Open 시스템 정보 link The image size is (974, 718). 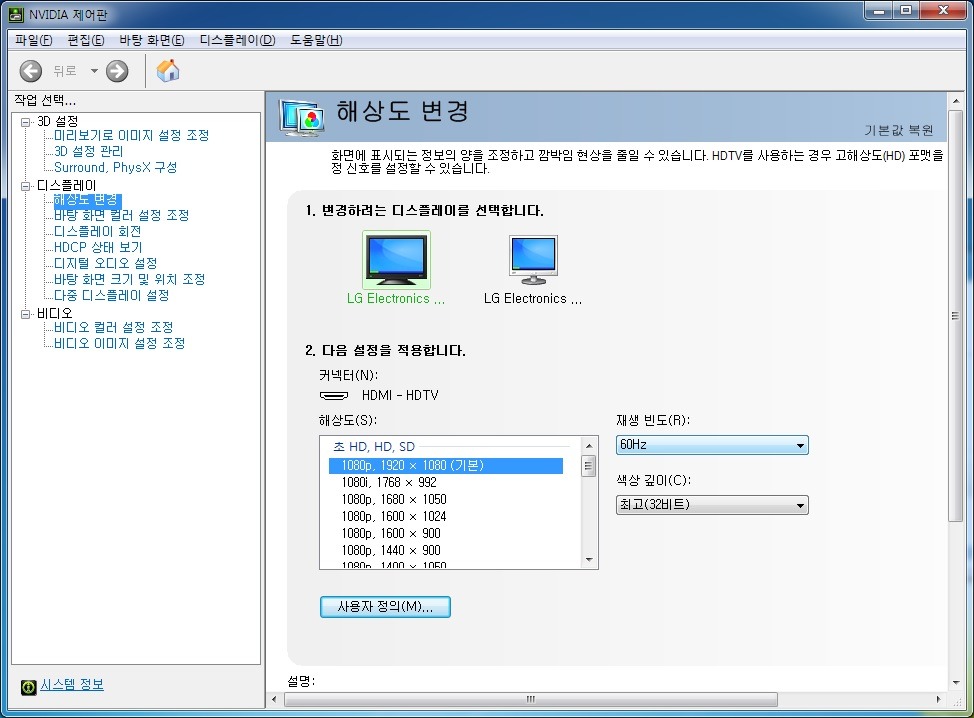72,685
